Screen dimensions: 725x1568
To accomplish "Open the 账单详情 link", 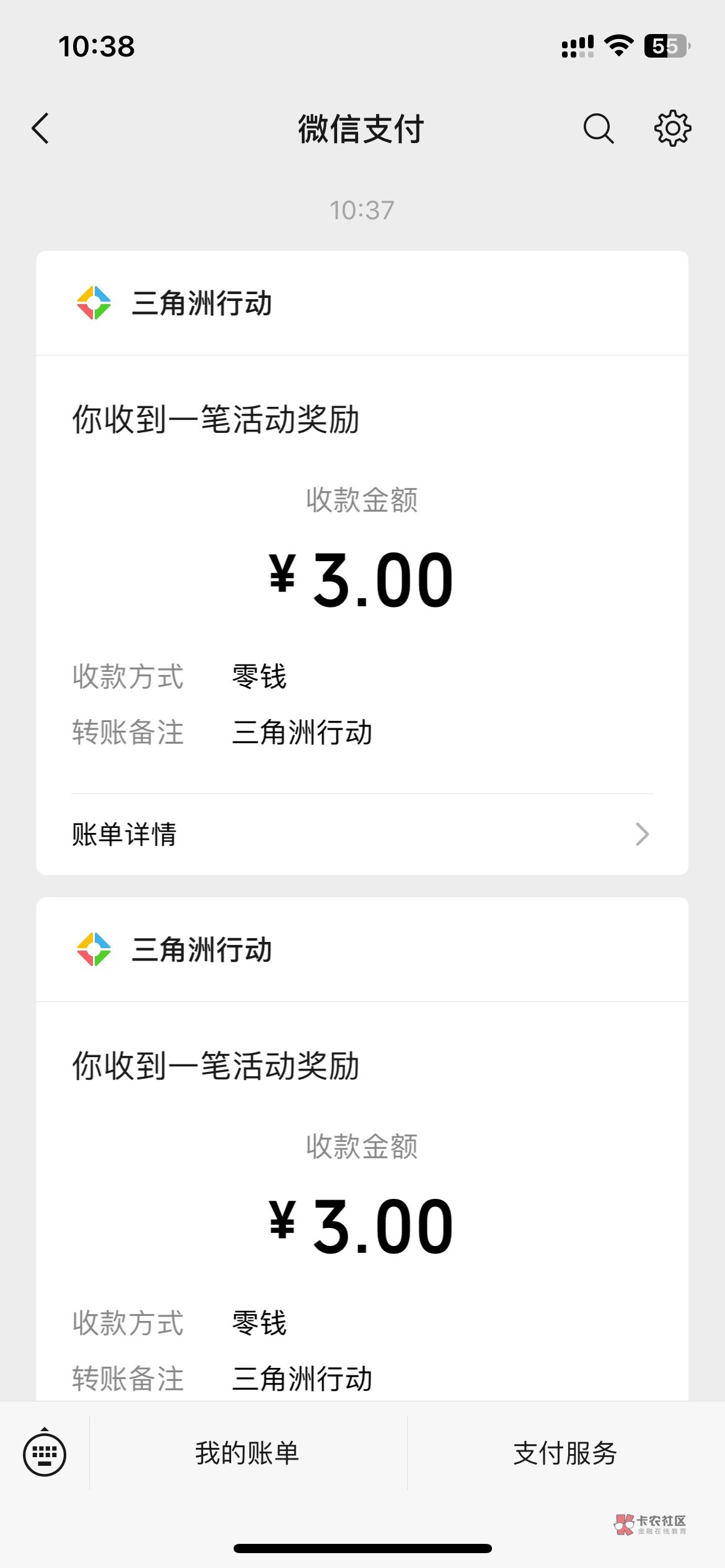I will coord(125,834).
